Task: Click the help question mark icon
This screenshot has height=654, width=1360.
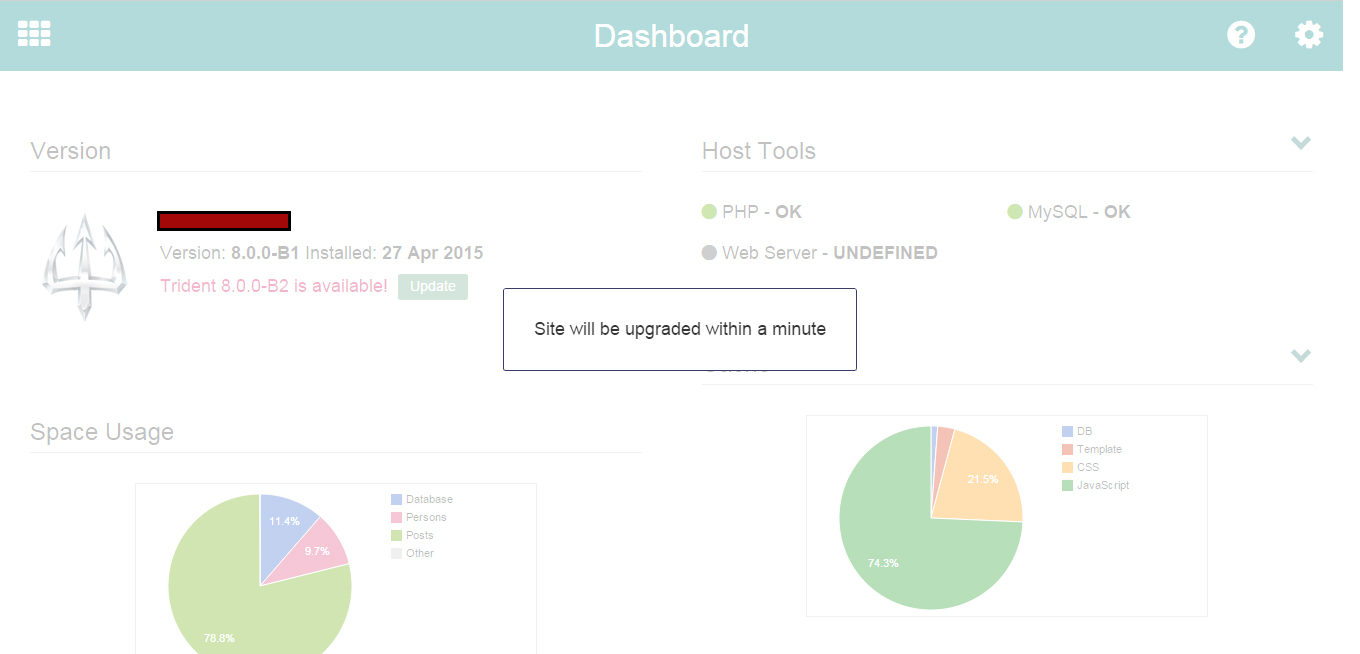Action: (x=1241, y=35)
